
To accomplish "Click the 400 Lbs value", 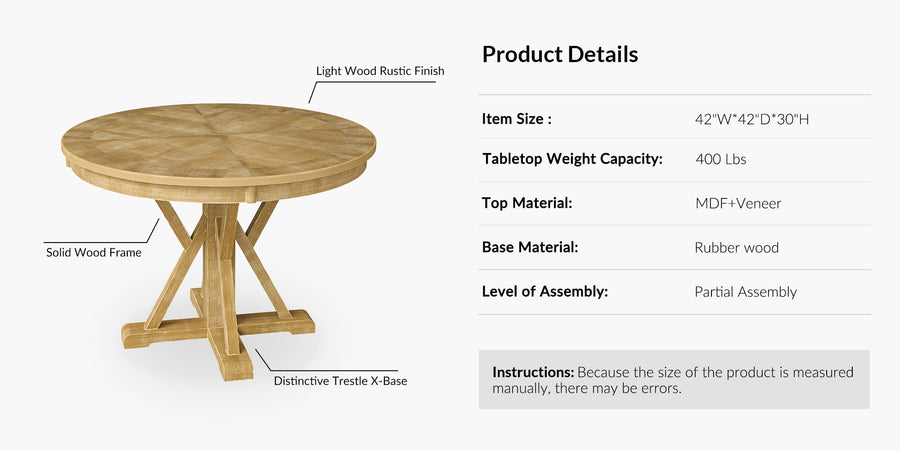I will [720, 159].
